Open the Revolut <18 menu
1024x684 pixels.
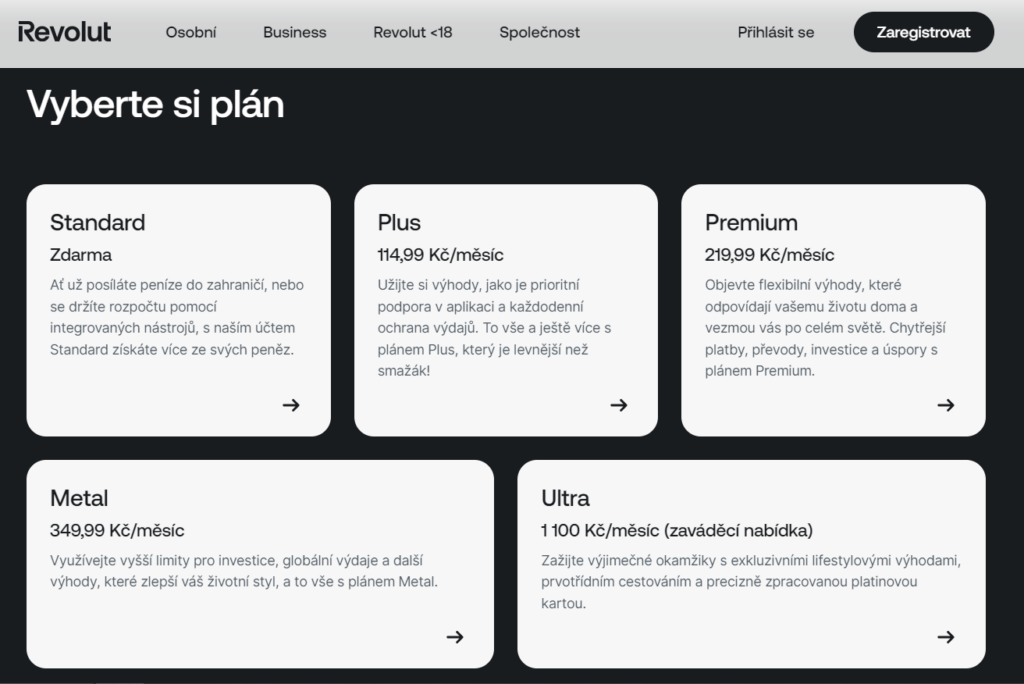pyautogui.click(x=413, y=32)
